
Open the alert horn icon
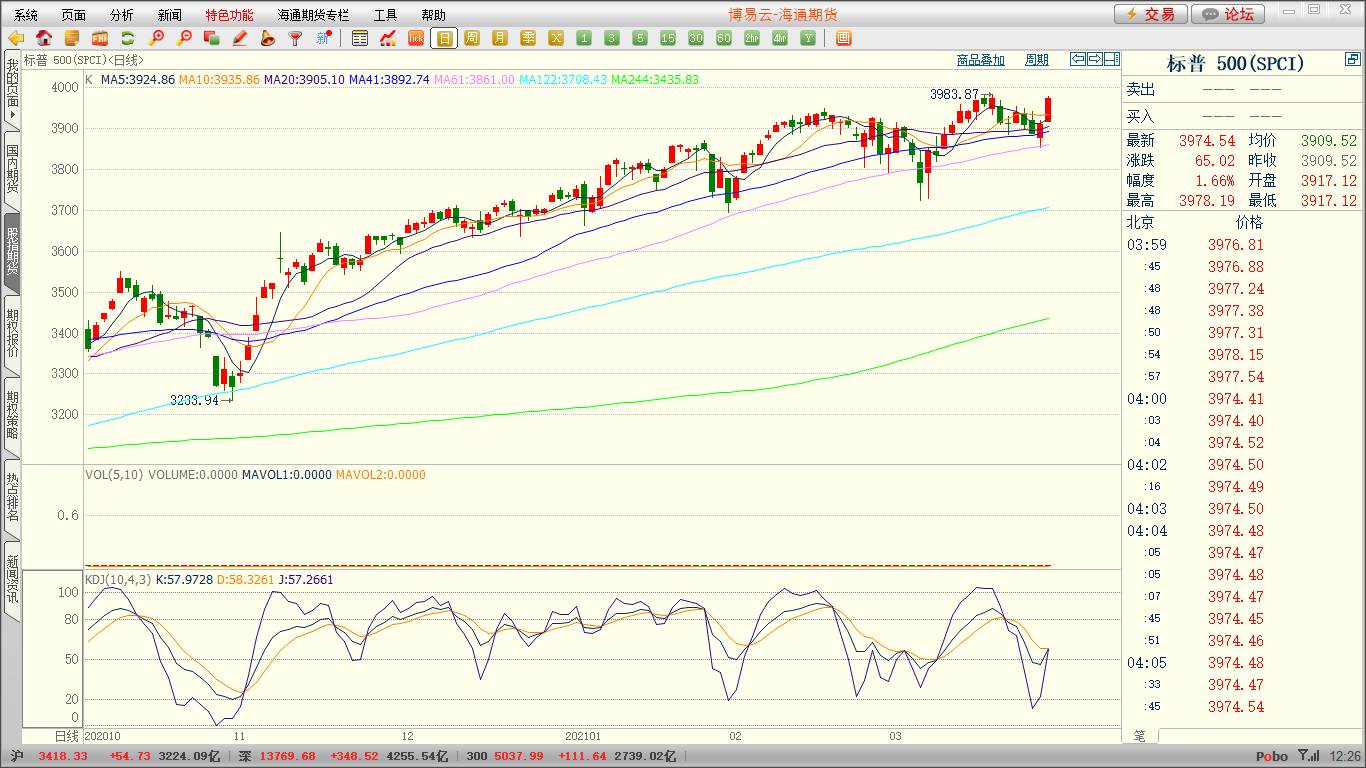click(267, 38)
